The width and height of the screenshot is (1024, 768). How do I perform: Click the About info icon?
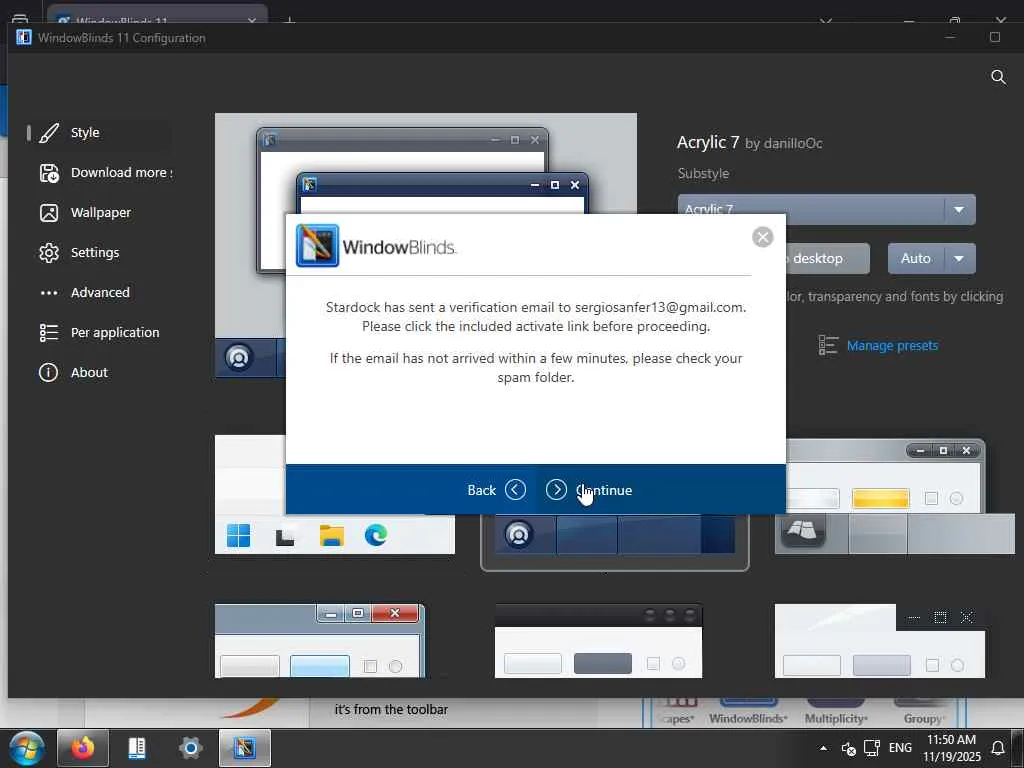coord(48,372)
